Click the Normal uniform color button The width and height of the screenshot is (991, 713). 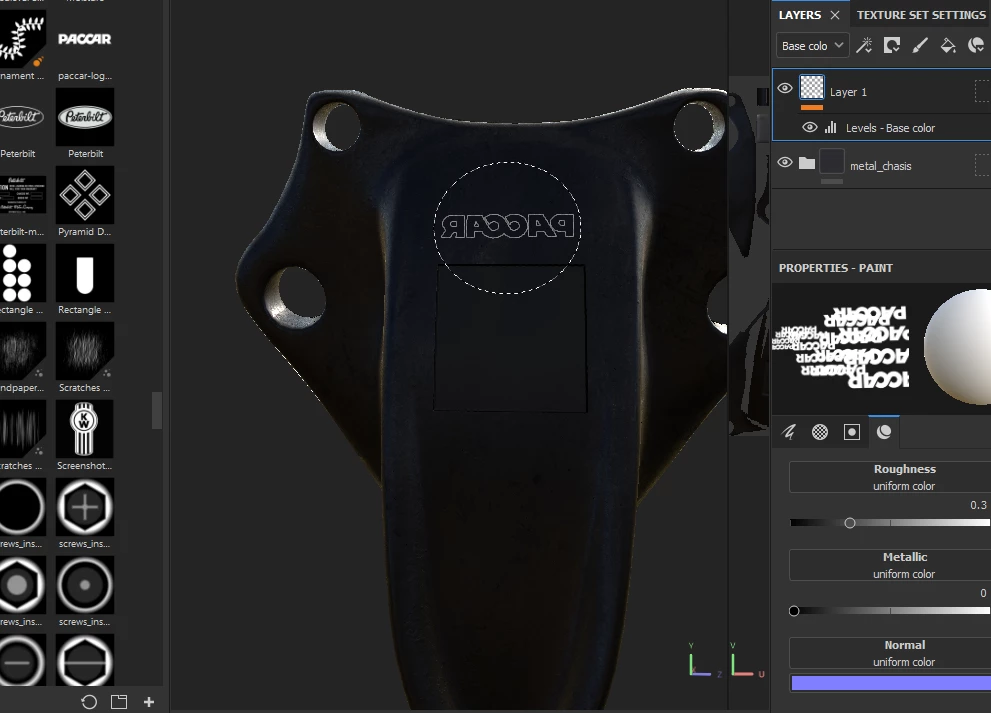click(890, 653)
